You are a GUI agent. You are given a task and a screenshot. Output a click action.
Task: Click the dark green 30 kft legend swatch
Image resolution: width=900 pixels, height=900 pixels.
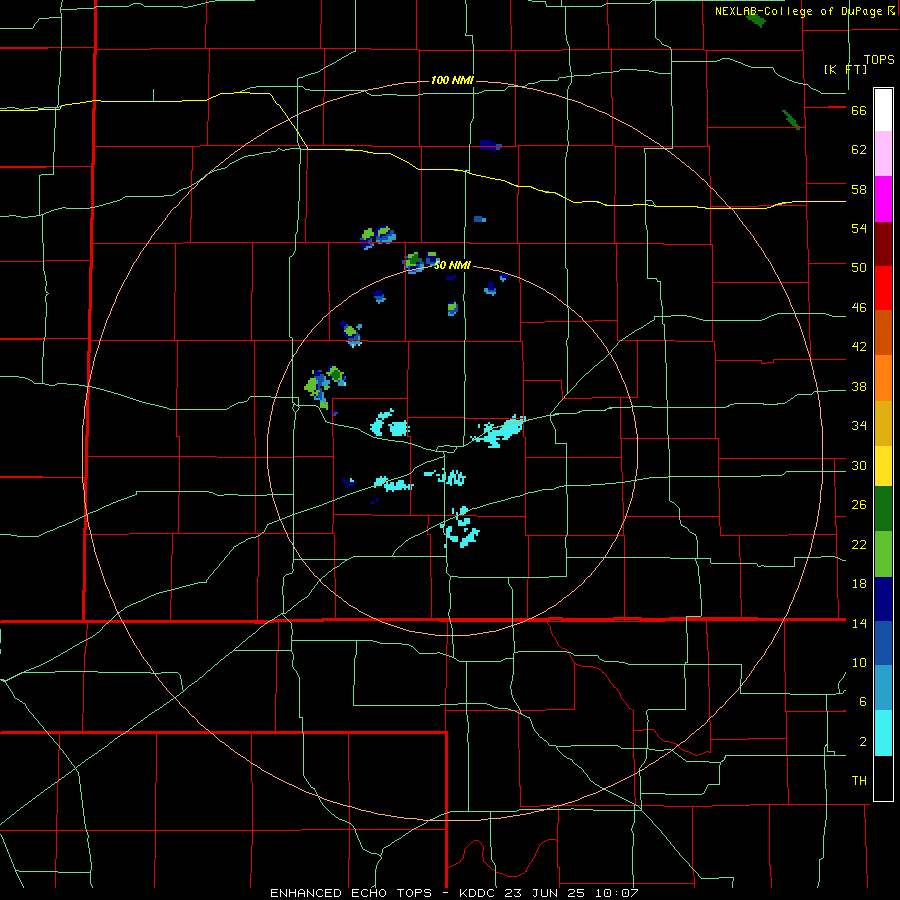tap(883, 509)
